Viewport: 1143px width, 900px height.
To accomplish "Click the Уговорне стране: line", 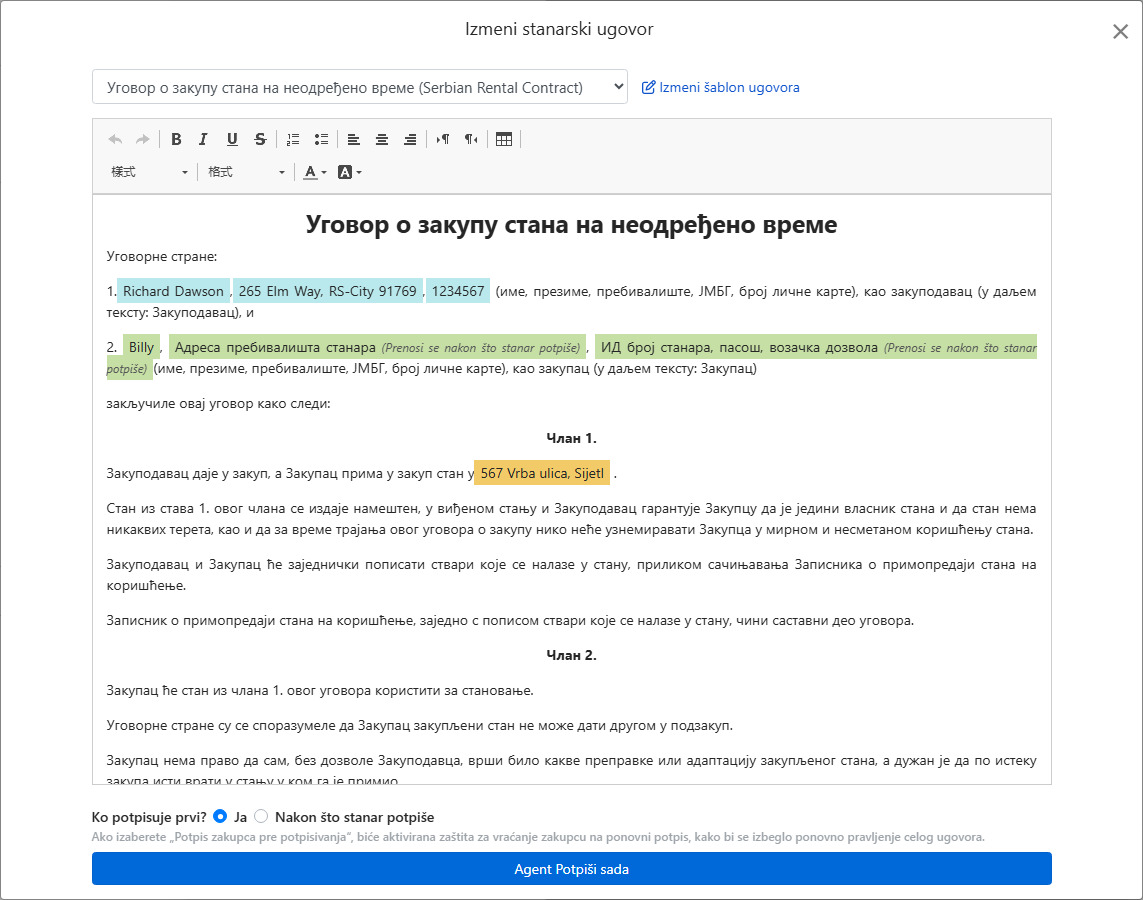I will [x=162, y=257].
